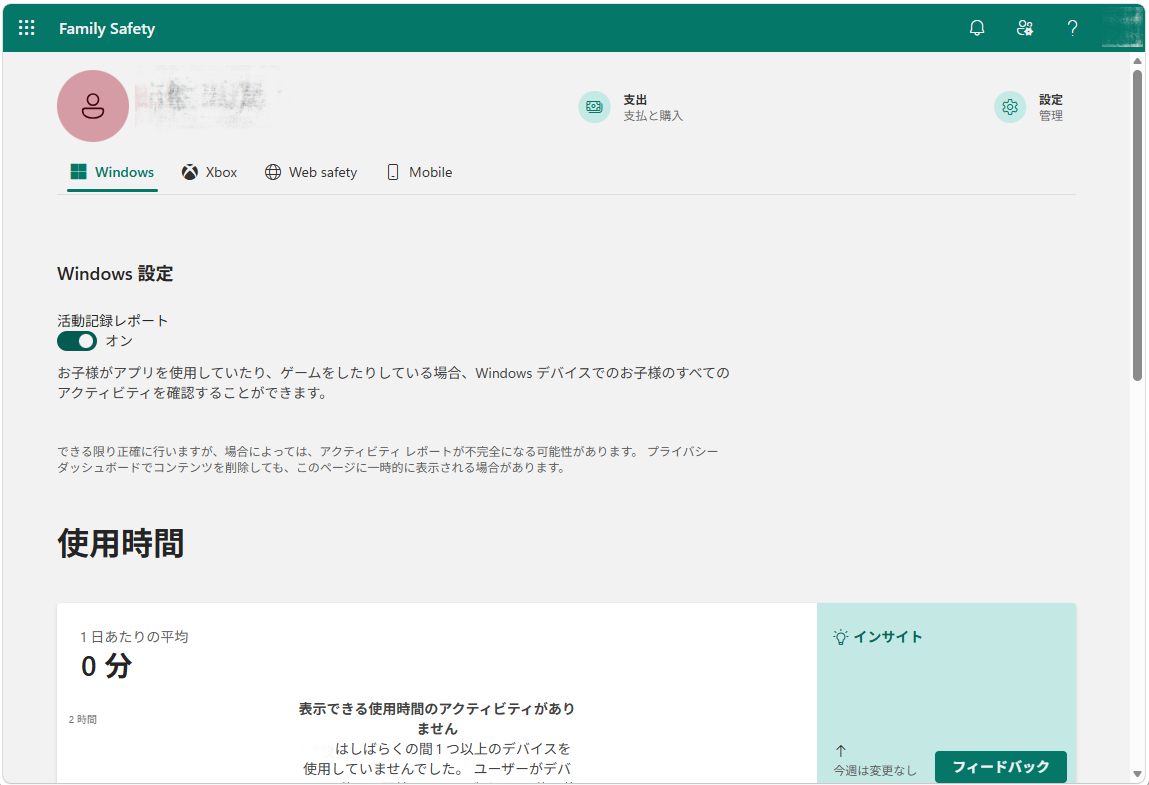Open the help question mark icon
This screenshot has height=785, width=1149.
click(x=1072, y=28)
